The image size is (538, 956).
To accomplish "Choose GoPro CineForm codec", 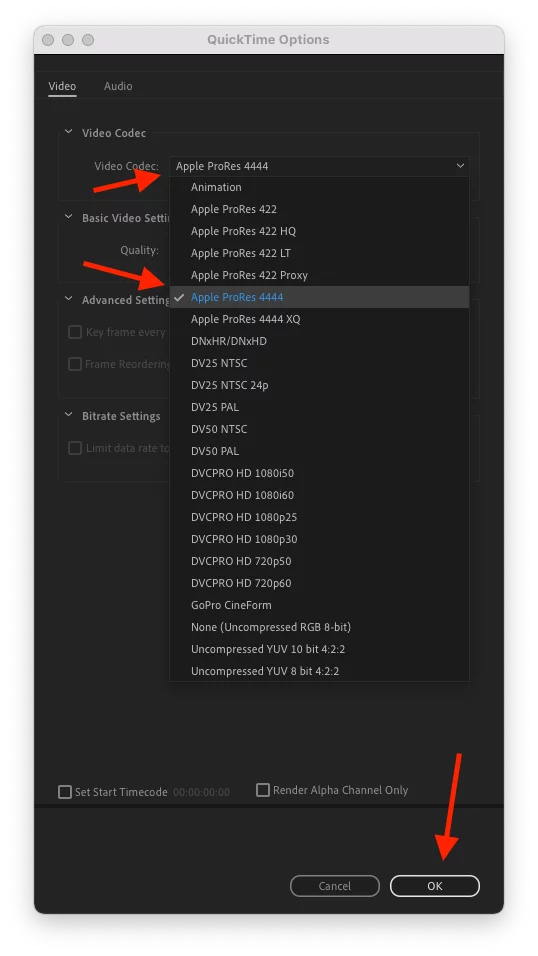I will tap(319, 605).
